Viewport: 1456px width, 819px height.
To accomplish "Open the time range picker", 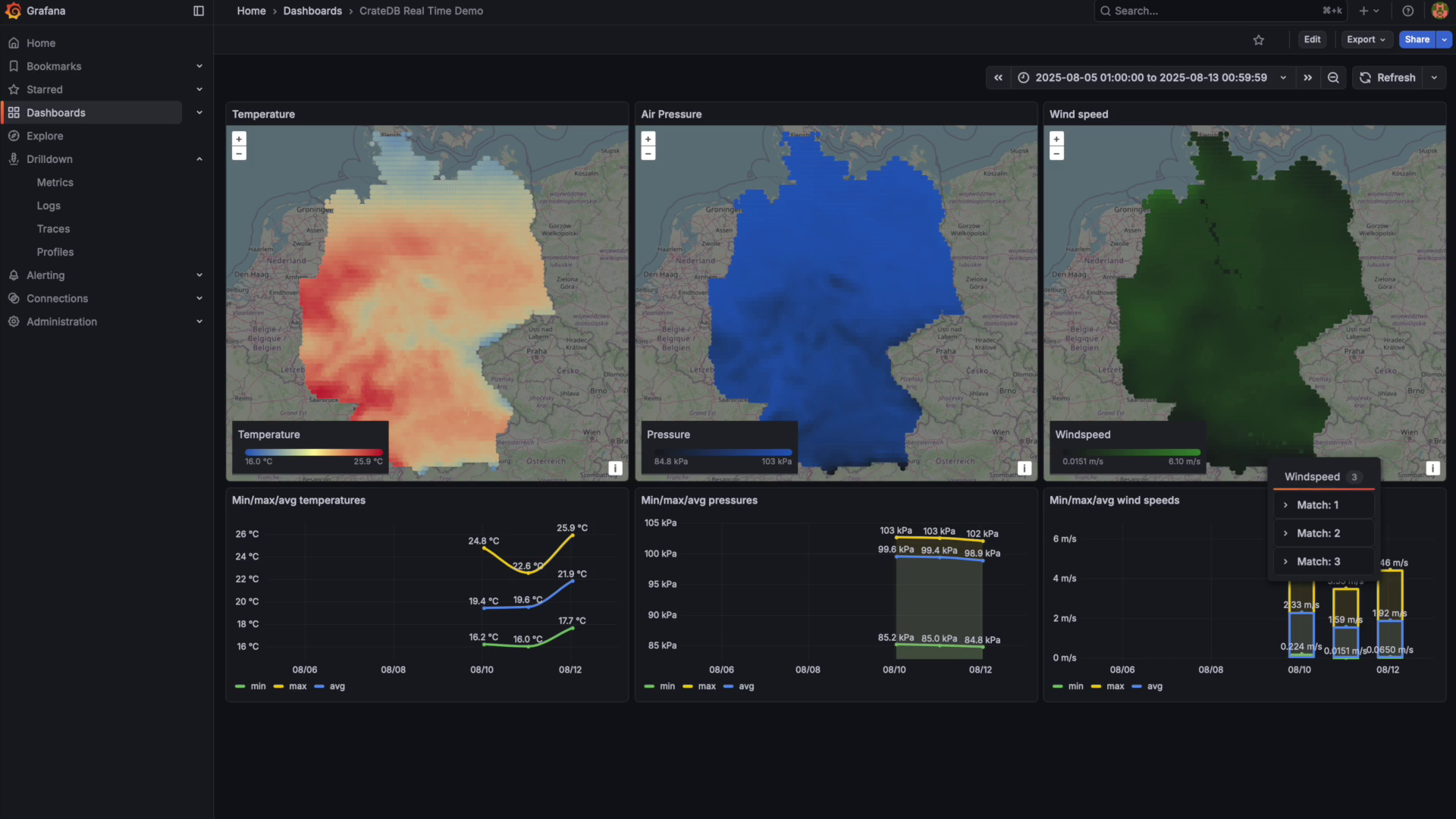I will pyautogui.click(x=1152, y=77).
